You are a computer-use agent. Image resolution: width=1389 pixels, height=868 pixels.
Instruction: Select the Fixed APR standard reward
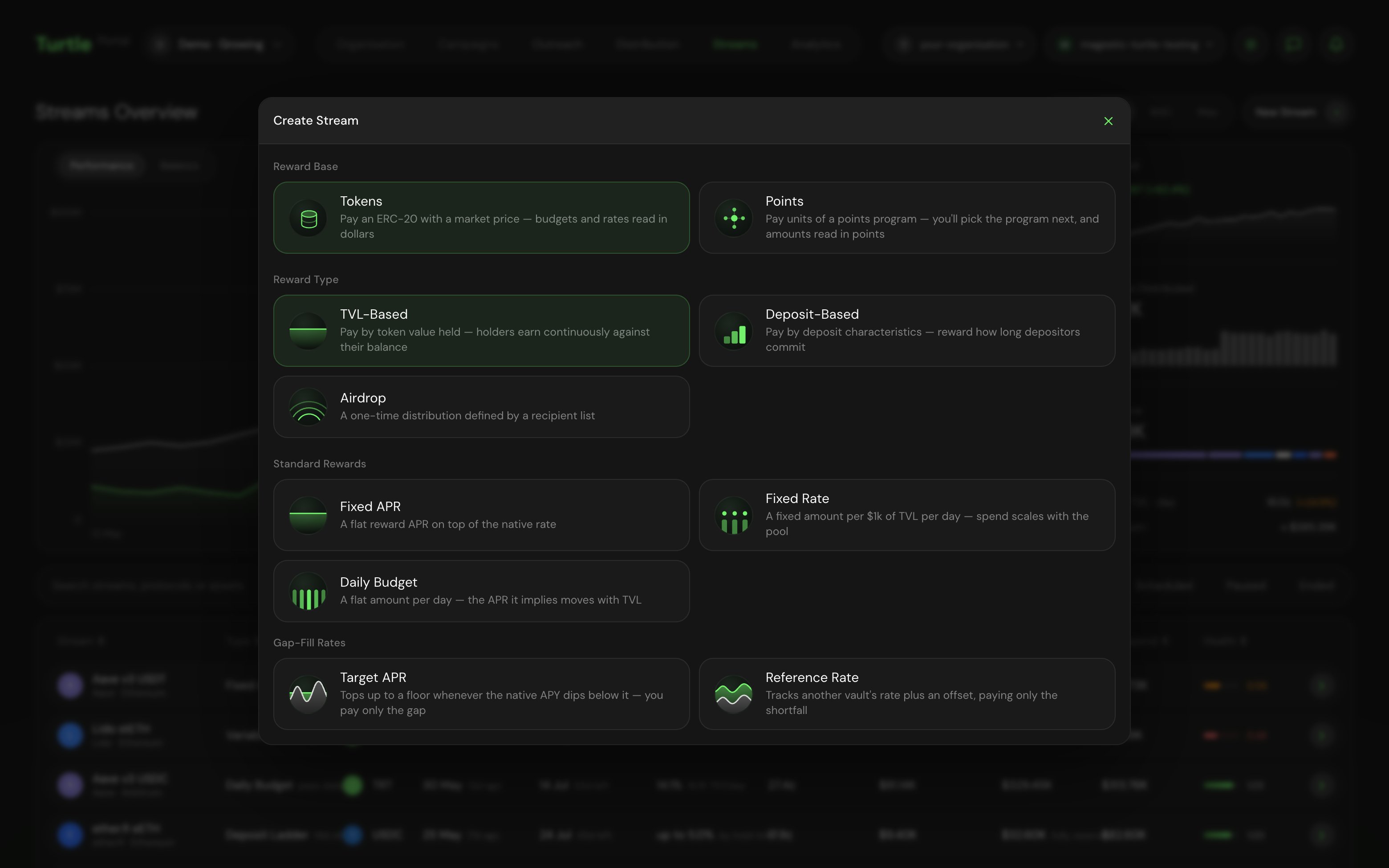point(481,515)
